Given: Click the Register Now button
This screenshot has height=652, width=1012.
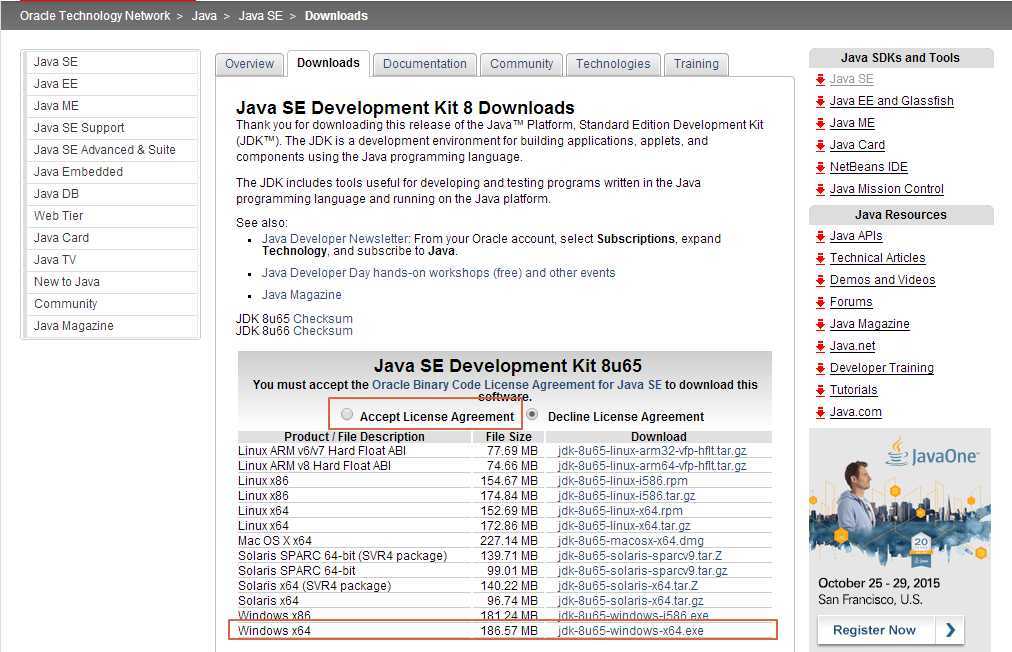Looking at the screenshot, I should [x=891, y=630].
